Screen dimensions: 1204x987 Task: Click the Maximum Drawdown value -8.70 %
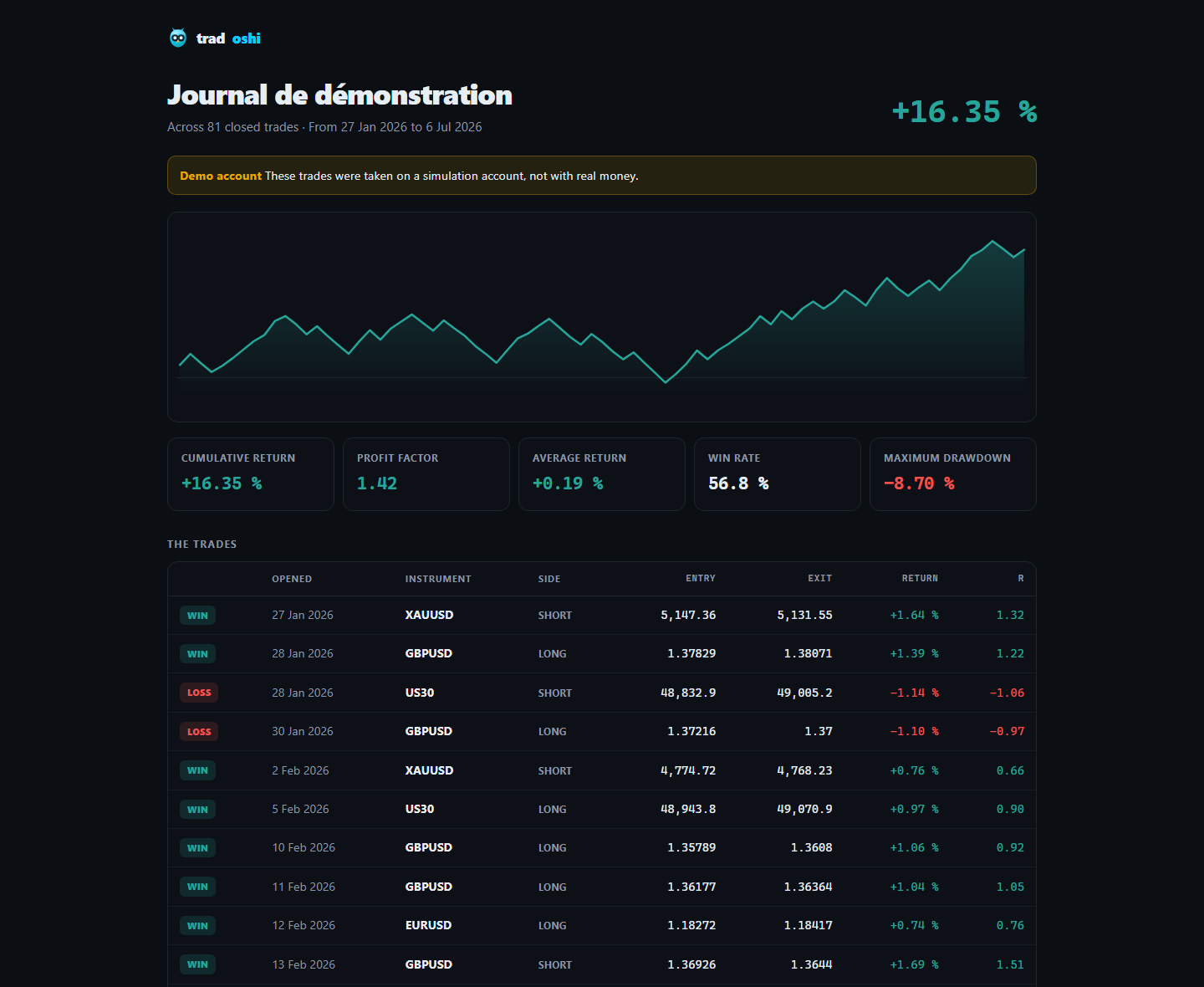coord(919,483)
